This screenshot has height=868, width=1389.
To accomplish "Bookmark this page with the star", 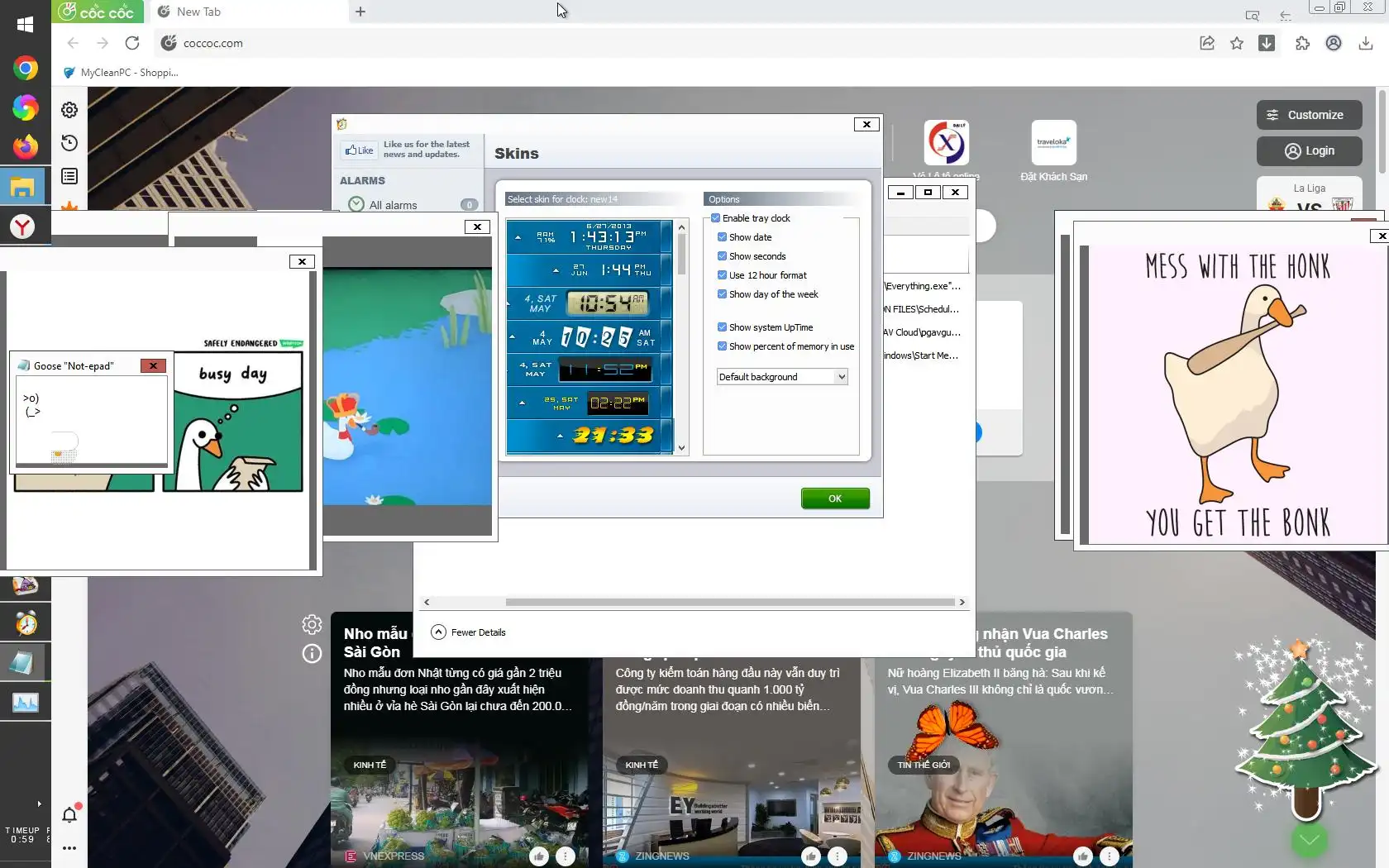I will pyautogui.click(x=1237, y=43).
